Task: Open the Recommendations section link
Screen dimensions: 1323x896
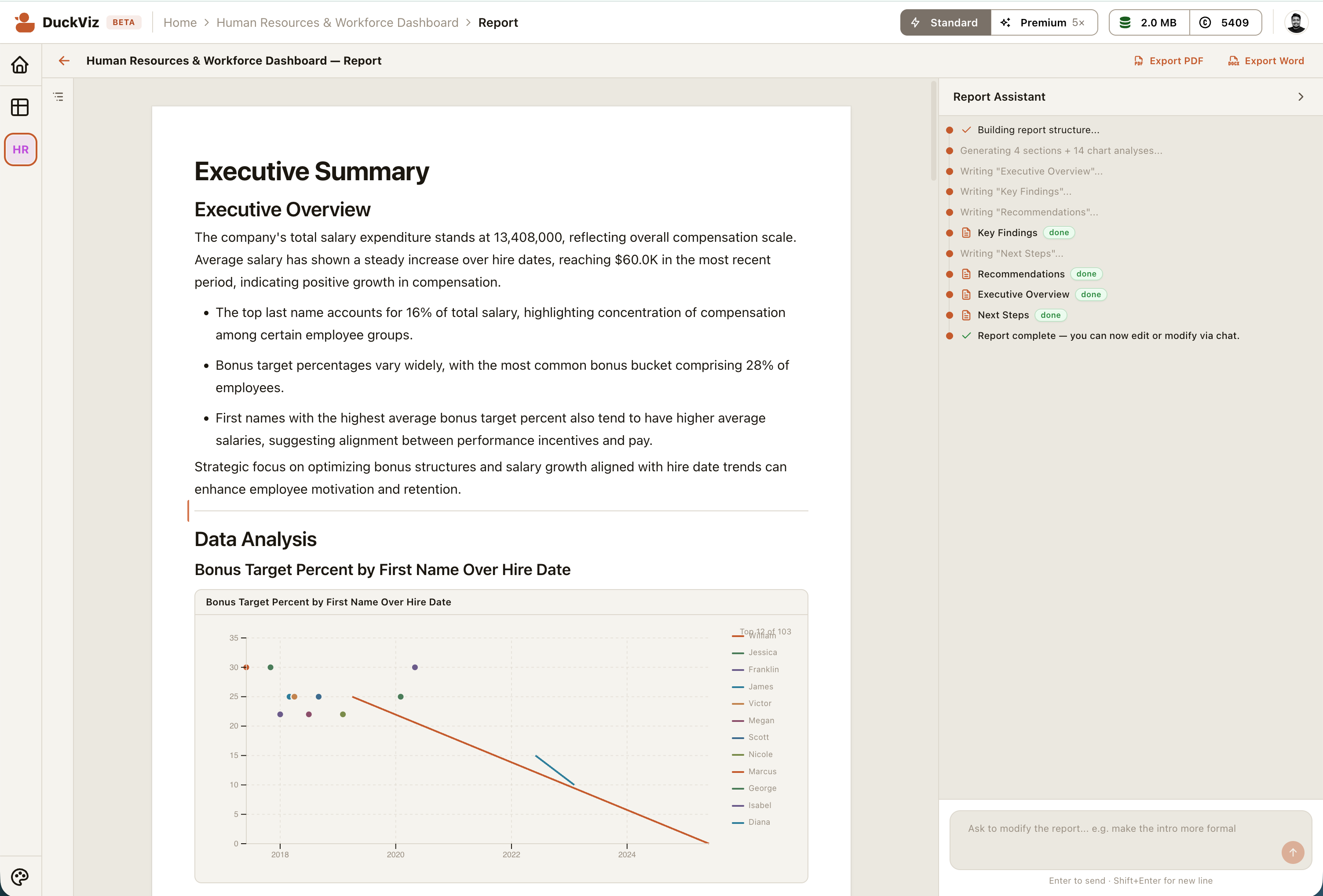Action: pos(1021,274)
